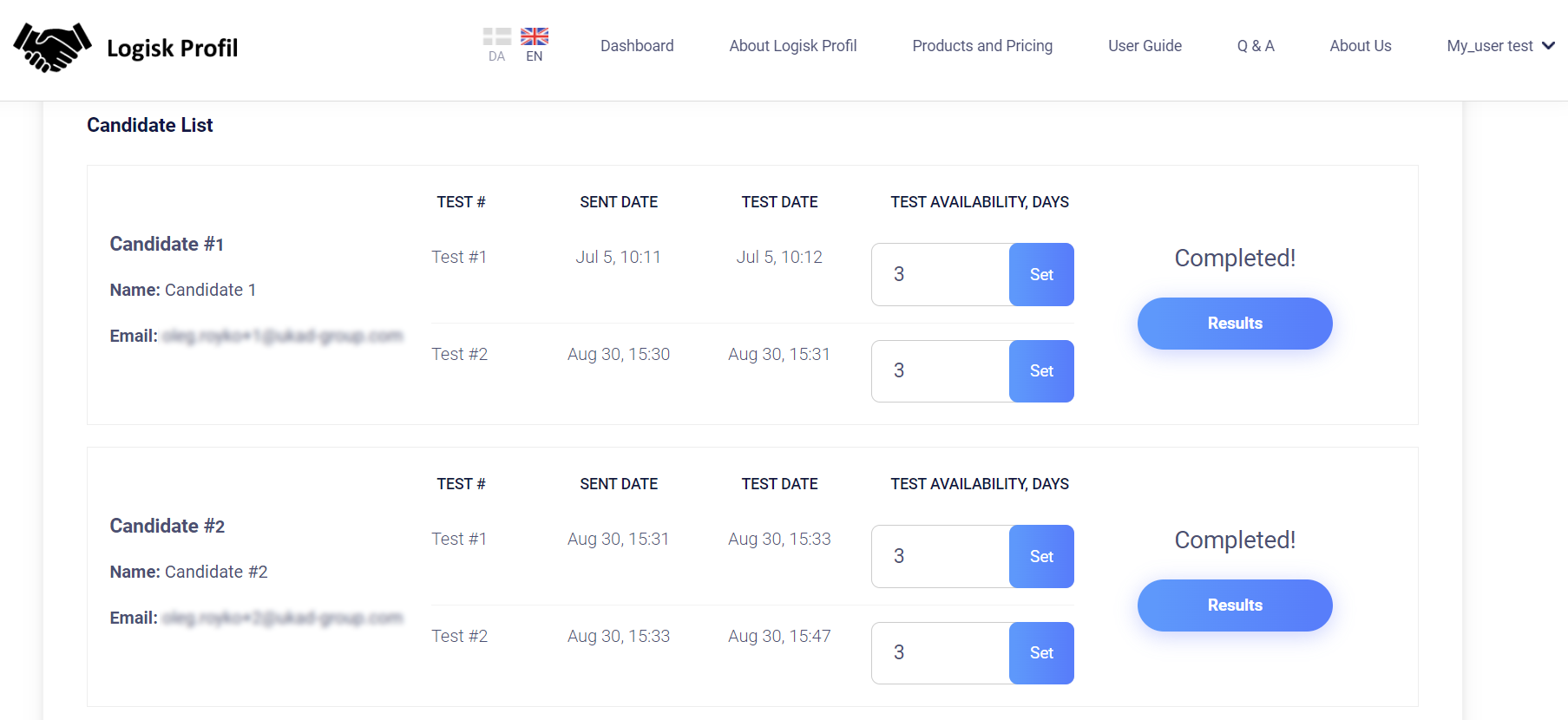Focus availability days field for Candidate #1 Test #2
The height and width of the screenshot is (720, 1568).
941,371
